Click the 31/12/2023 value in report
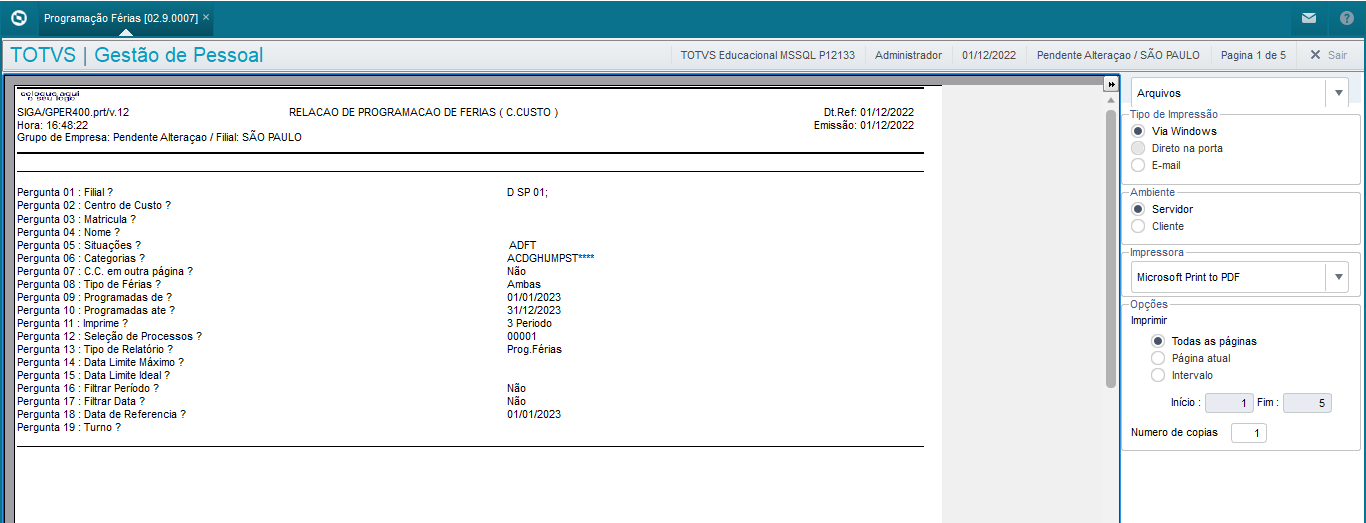The image size is (1366, 523). (534, 310)
